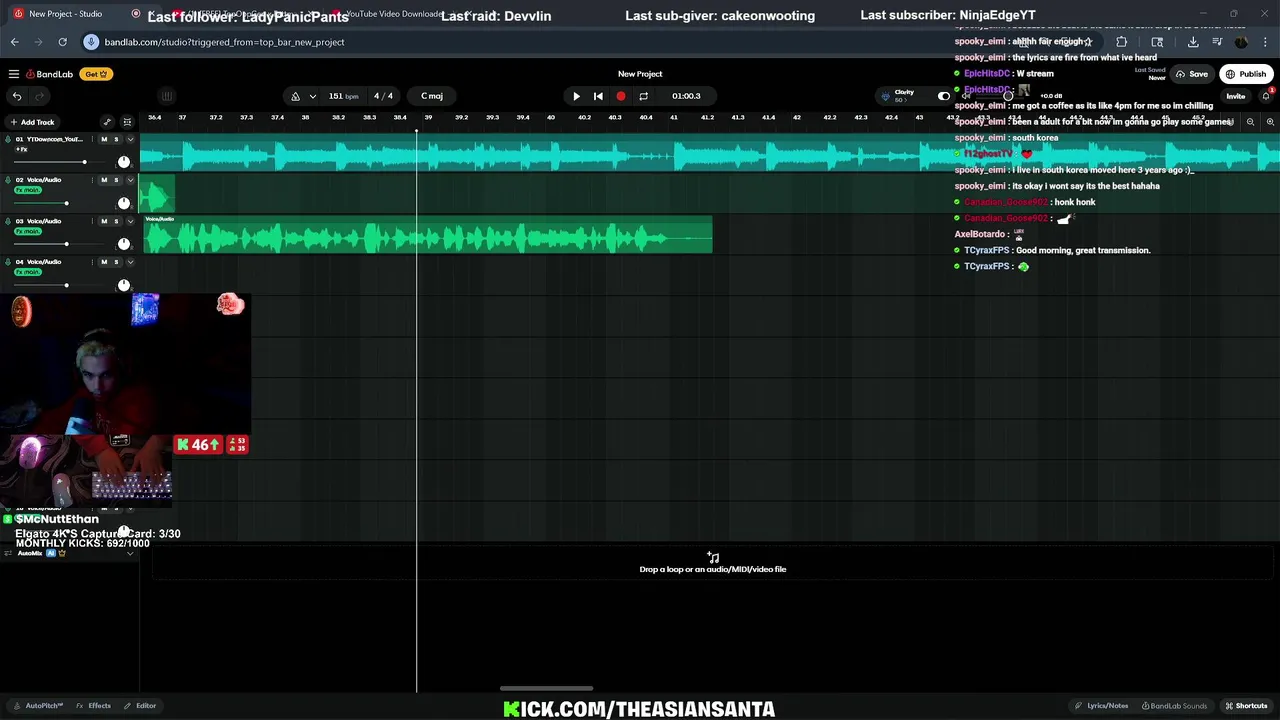
Task: Open BandLab Sounds browser
Action: coord(1175,706)
